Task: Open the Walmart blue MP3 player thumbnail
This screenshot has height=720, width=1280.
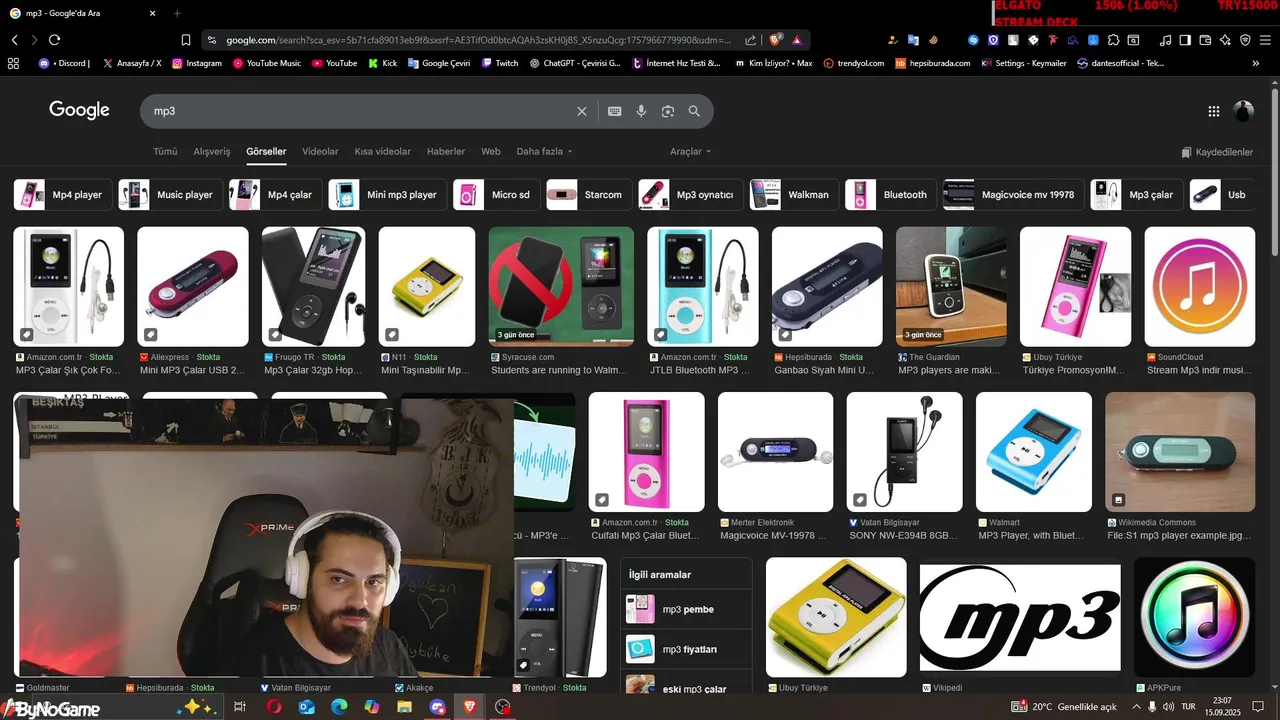Action: pyautogui.click(x=1033, y=452)
